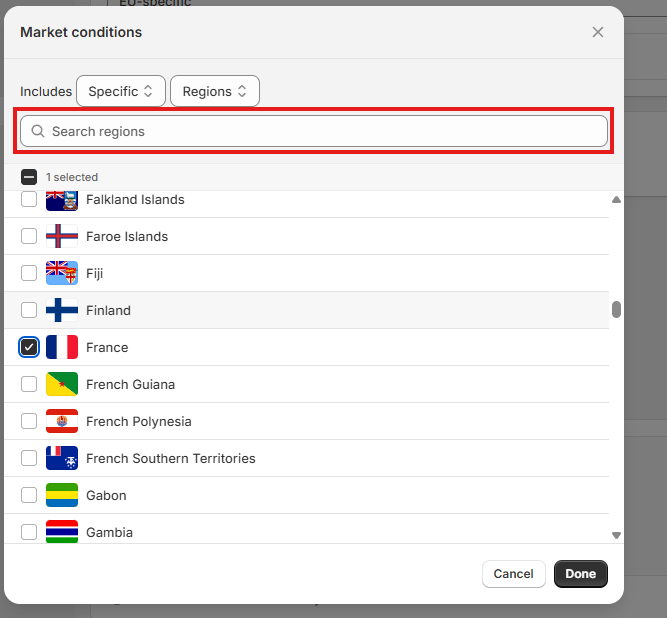The width and height of the screenshot is (667, 618).
Task: Click the French Southern Territories label
Action: tap(171, 459)
